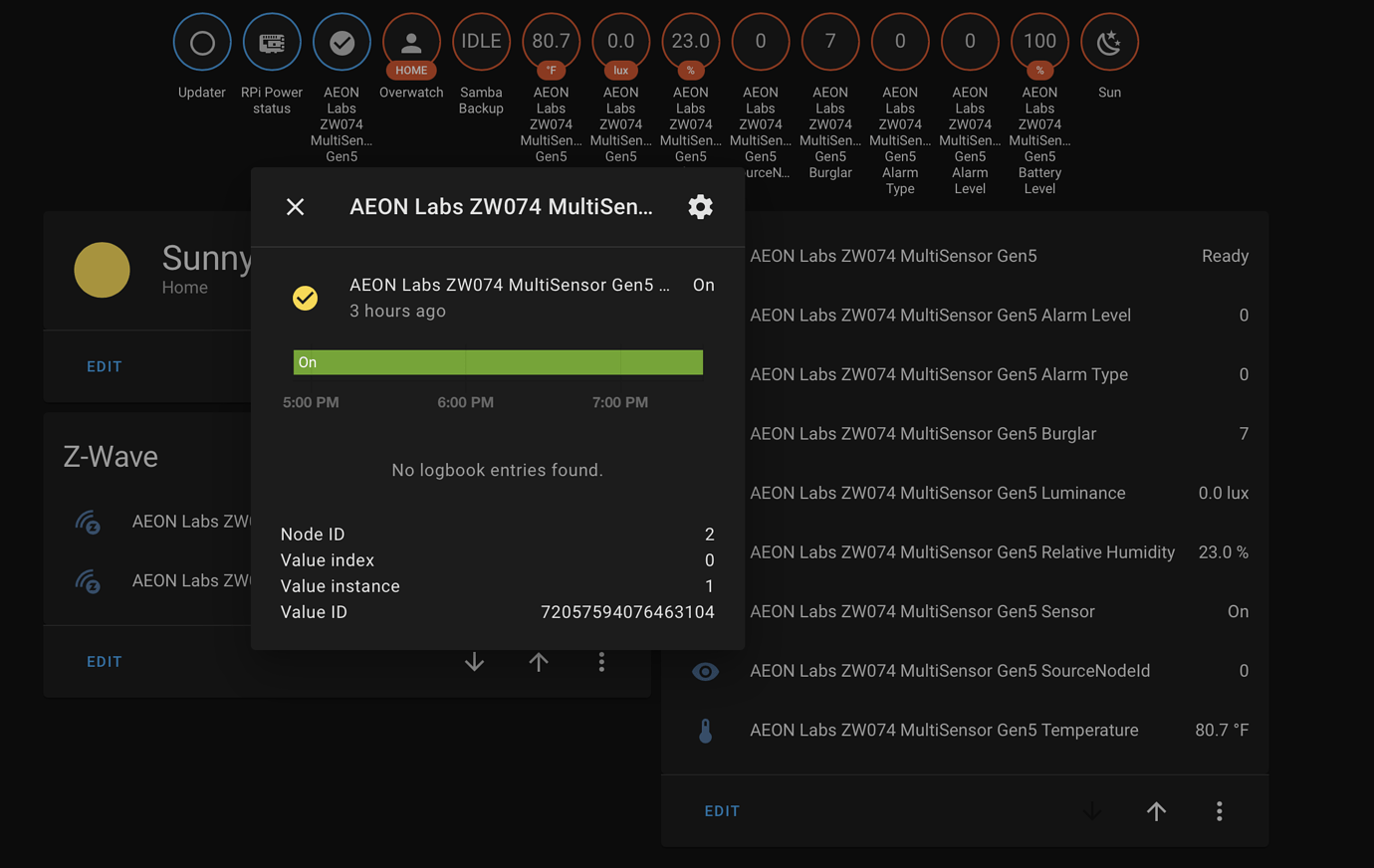The width and height of the screenshot is (1374, 868).
Task: Click the Ready status value
Action: pyautogui.click(x=1225, y=256)
